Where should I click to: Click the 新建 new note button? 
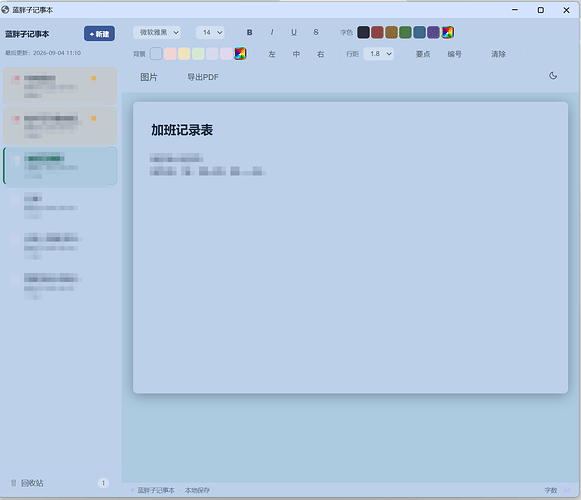(x=99, y=34)
